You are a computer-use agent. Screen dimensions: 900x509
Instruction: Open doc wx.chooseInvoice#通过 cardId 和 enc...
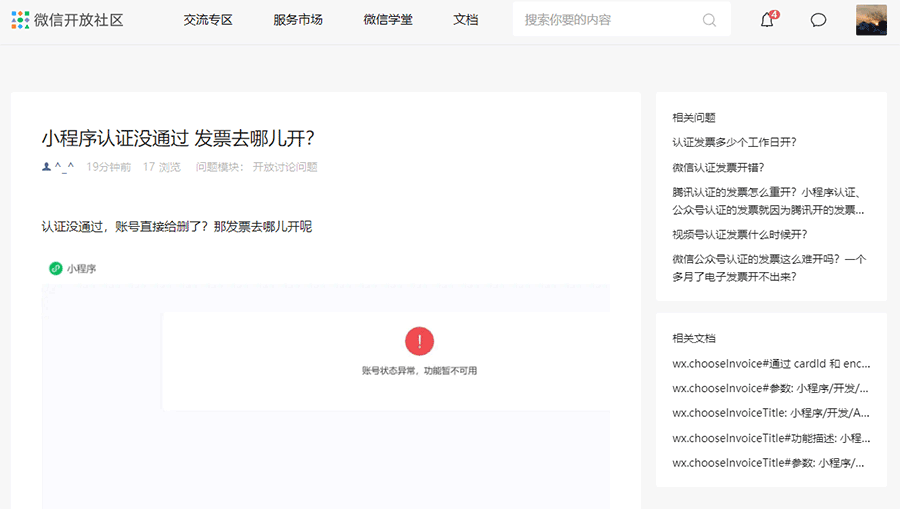point(771,364)
